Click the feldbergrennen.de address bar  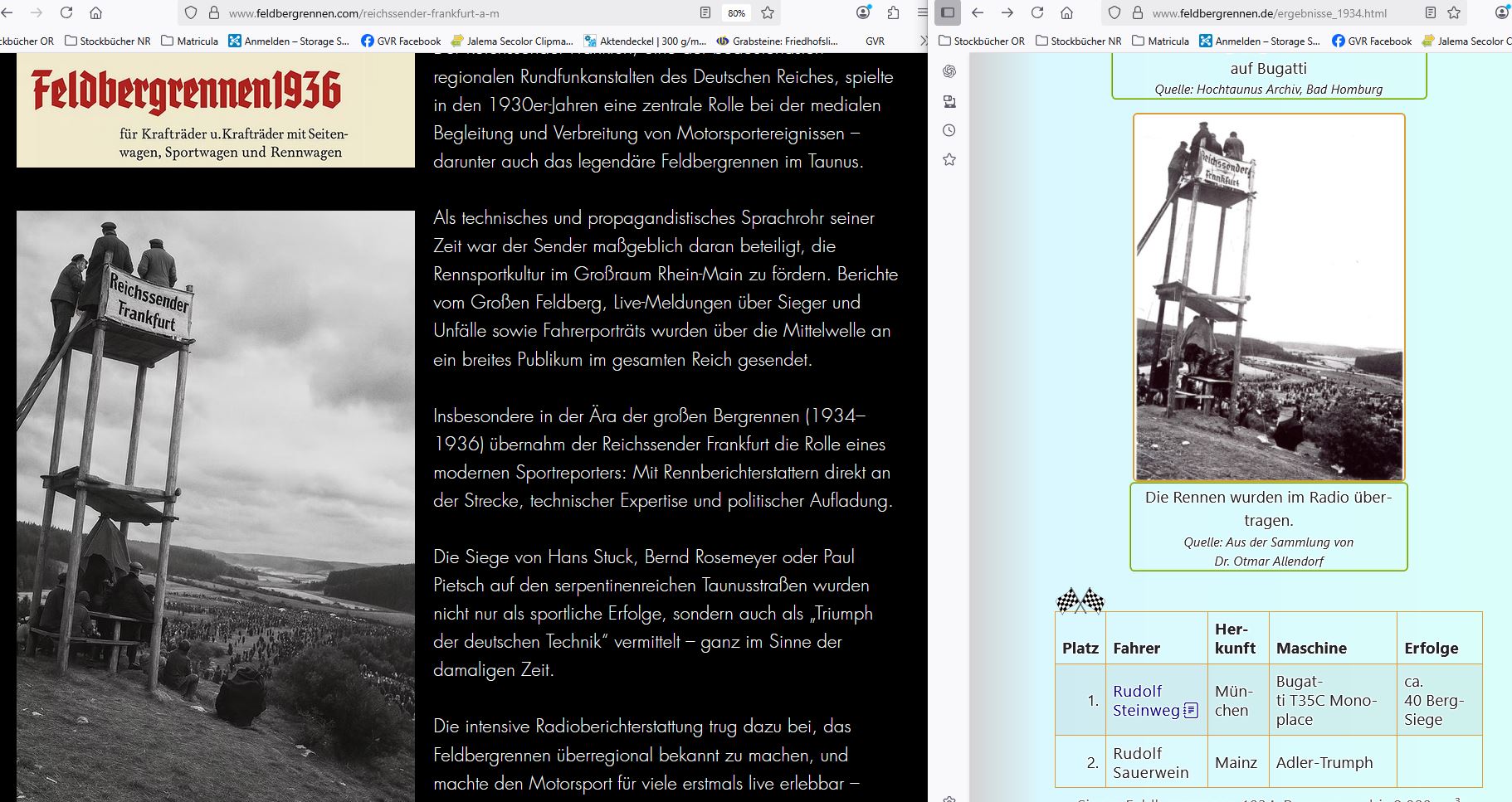click(x=1270, y=13)
